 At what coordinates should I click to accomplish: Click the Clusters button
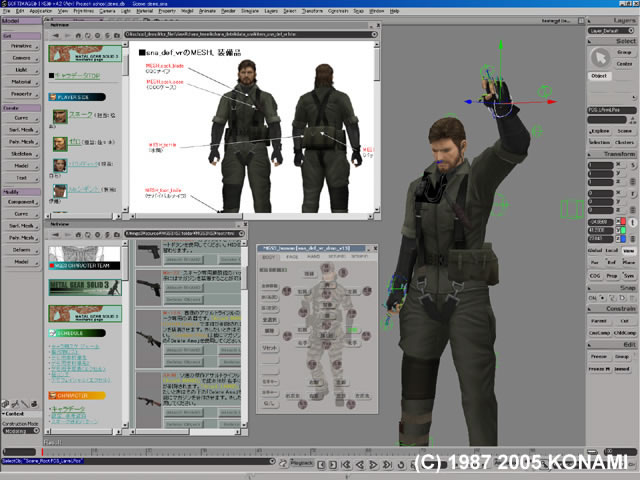coord(624,142)
